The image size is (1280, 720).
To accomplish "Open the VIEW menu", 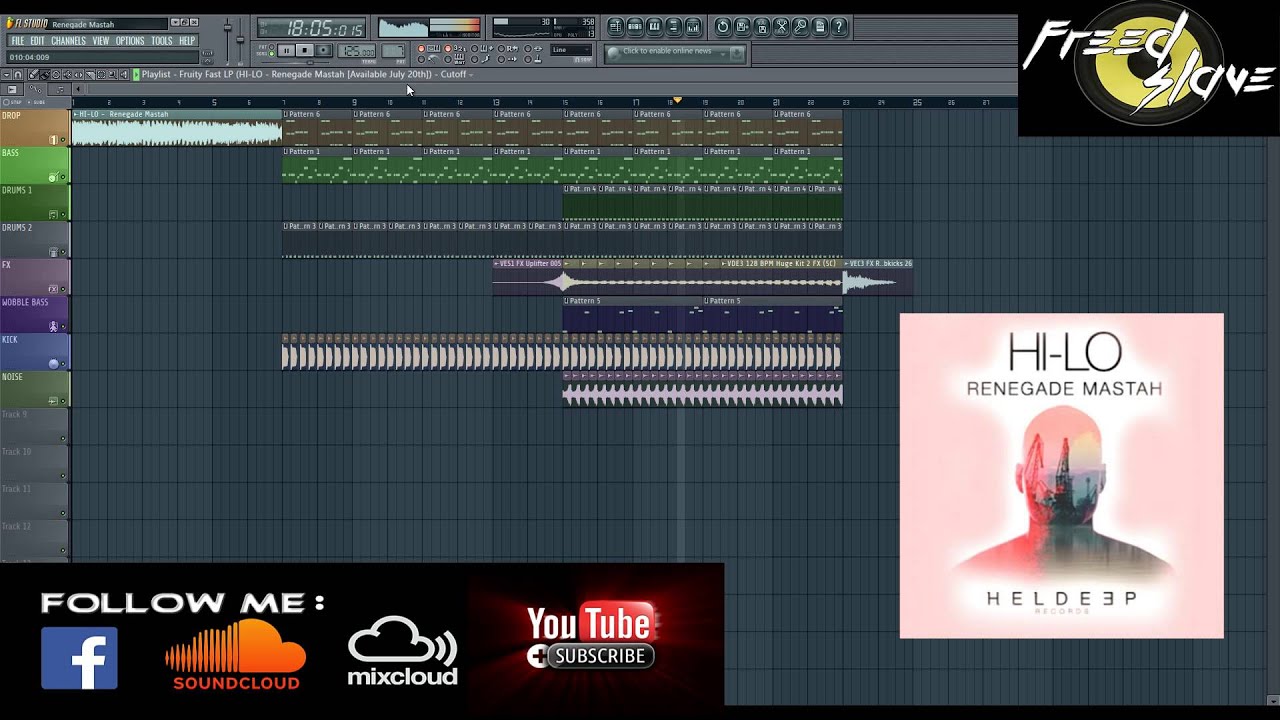I will click(100, 41).
